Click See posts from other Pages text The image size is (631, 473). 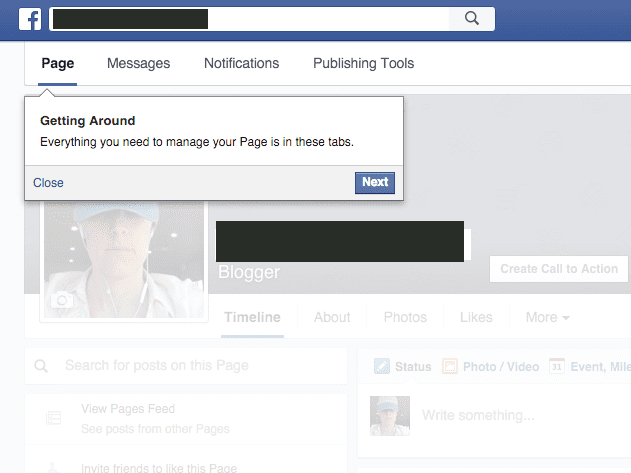click(155, 429)
